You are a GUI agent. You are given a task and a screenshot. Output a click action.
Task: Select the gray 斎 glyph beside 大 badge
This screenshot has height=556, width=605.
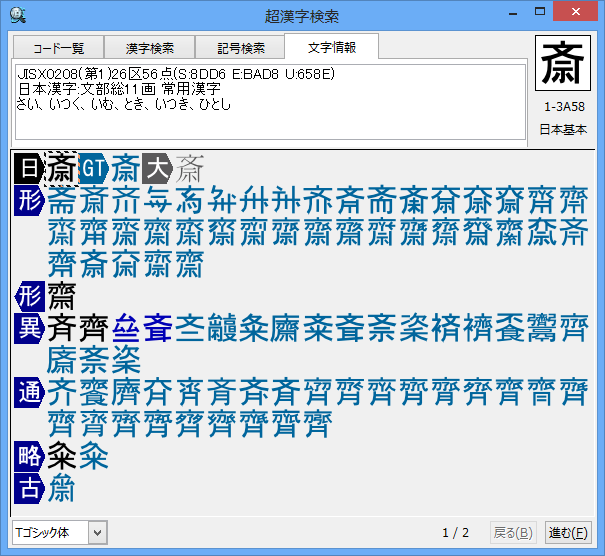click(189, 167)
